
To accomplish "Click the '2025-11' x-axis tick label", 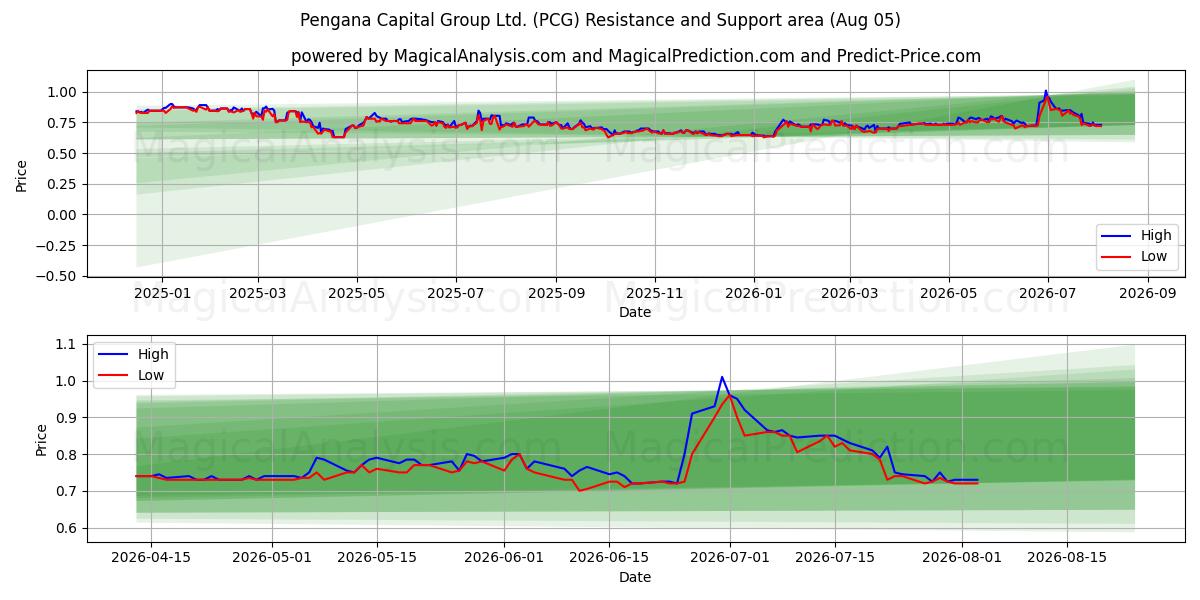I will (x=655, y=294).
